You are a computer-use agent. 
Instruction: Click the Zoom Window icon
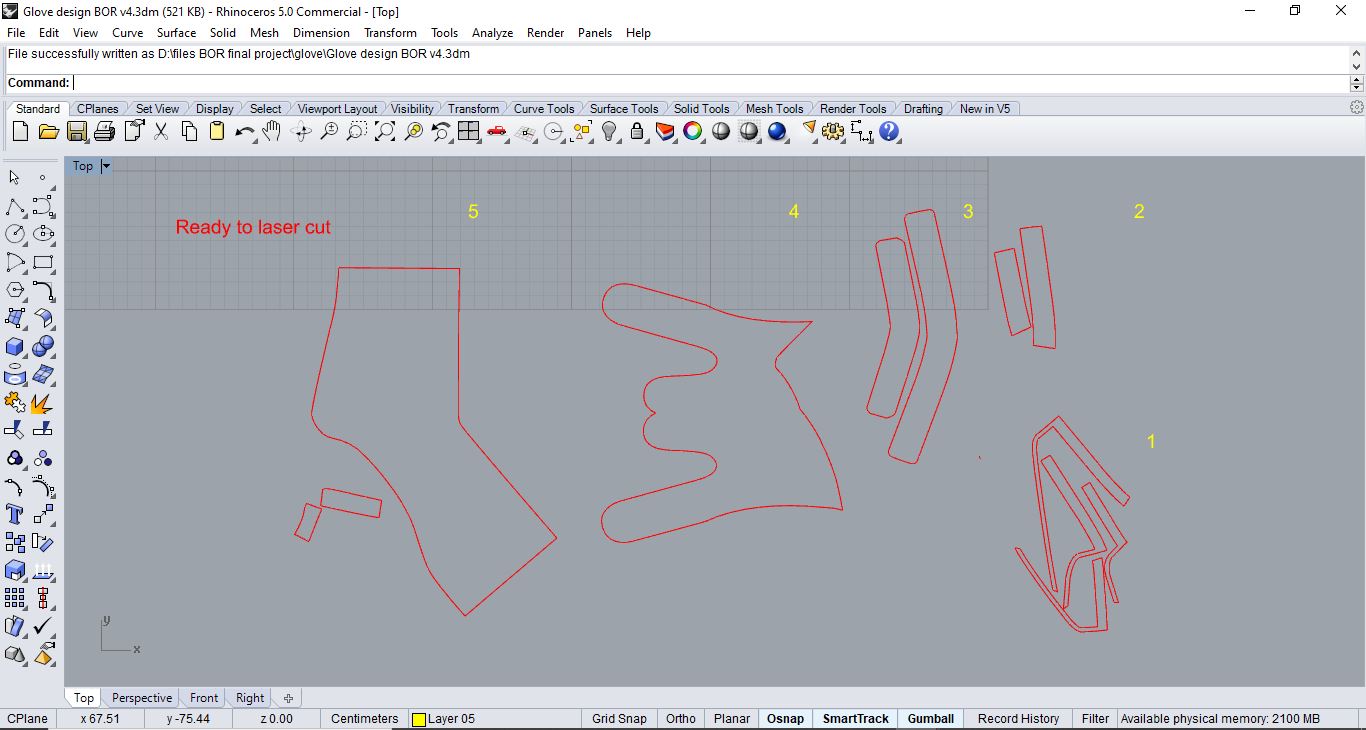(x=357, y=131)
